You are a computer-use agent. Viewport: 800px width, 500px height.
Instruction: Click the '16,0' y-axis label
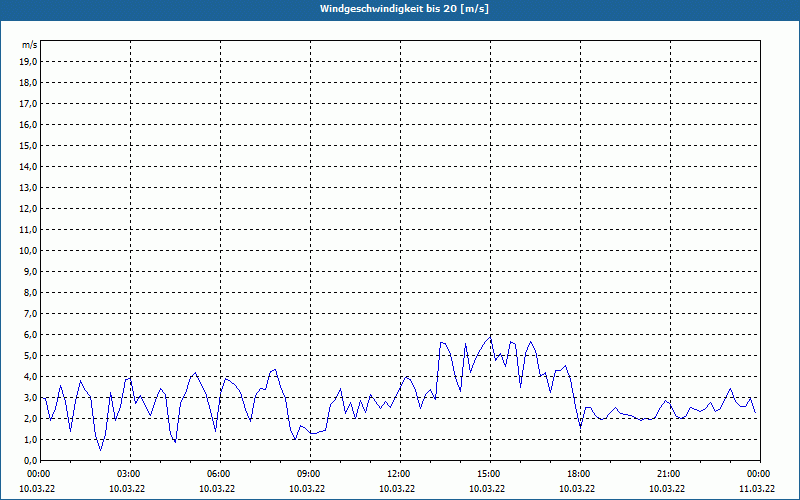(28, 124)
